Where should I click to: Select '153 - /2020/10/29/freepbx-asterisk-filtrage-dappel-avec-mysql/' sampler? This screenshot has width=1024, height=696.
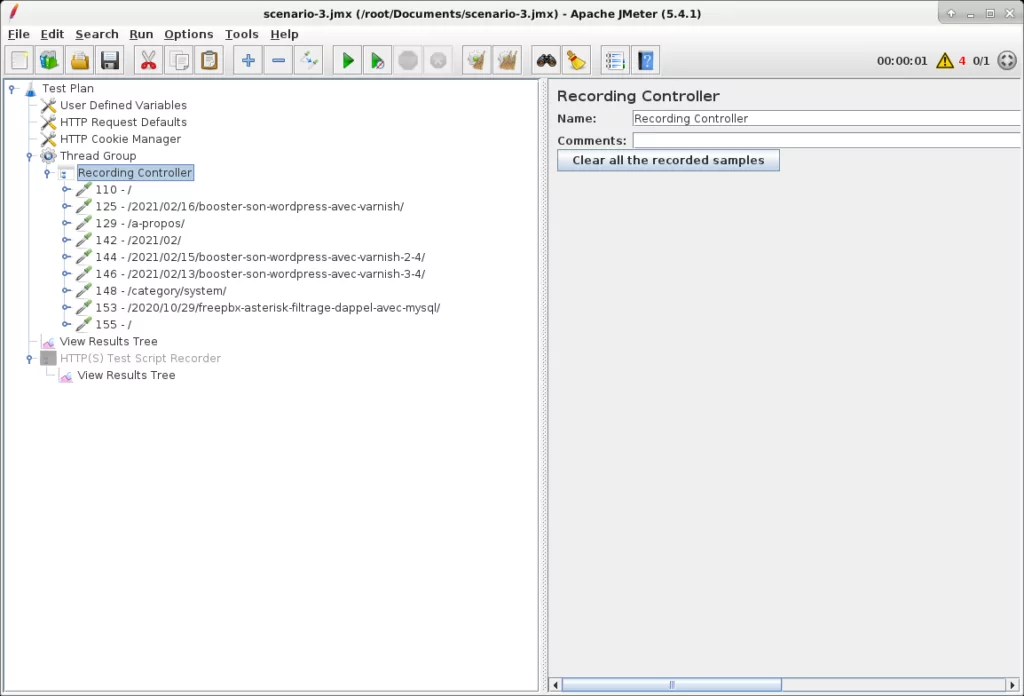pyautogui.click(x=268, y=308)
